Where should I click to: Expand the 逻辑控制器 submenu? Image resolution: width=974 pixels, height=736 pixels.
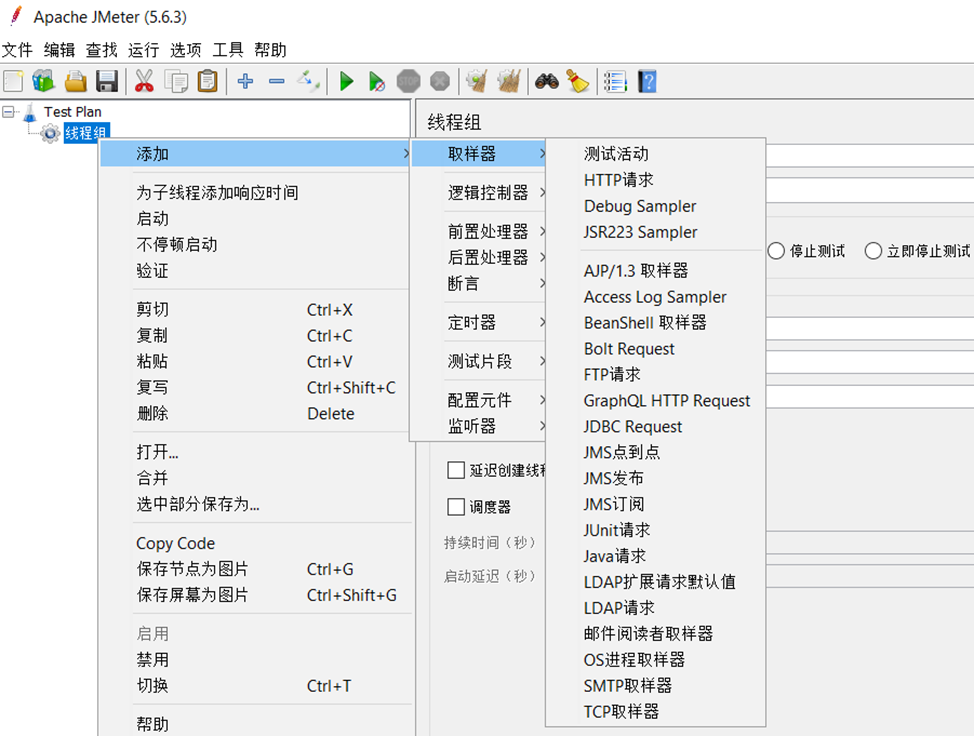(488, 193)
